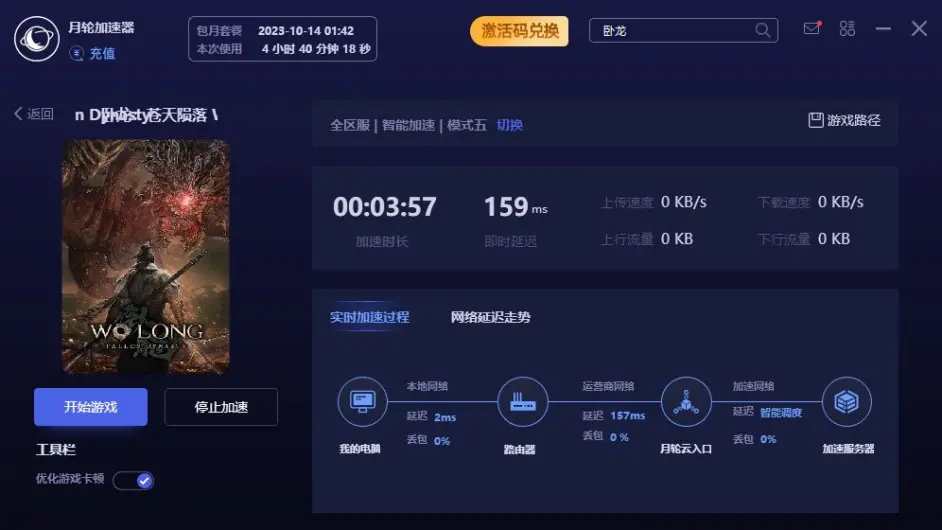The height and width of the screenshot is (530, 942).
Task: Click the moon accelerator logo icon
Action: coord(37,39)
